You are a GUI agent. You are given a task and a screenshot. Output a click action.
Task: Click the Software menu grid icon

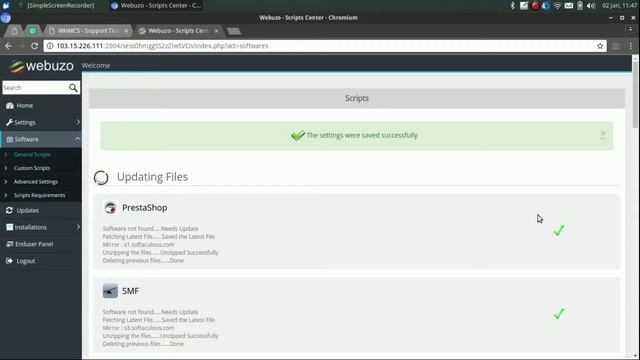pos(10,139)
